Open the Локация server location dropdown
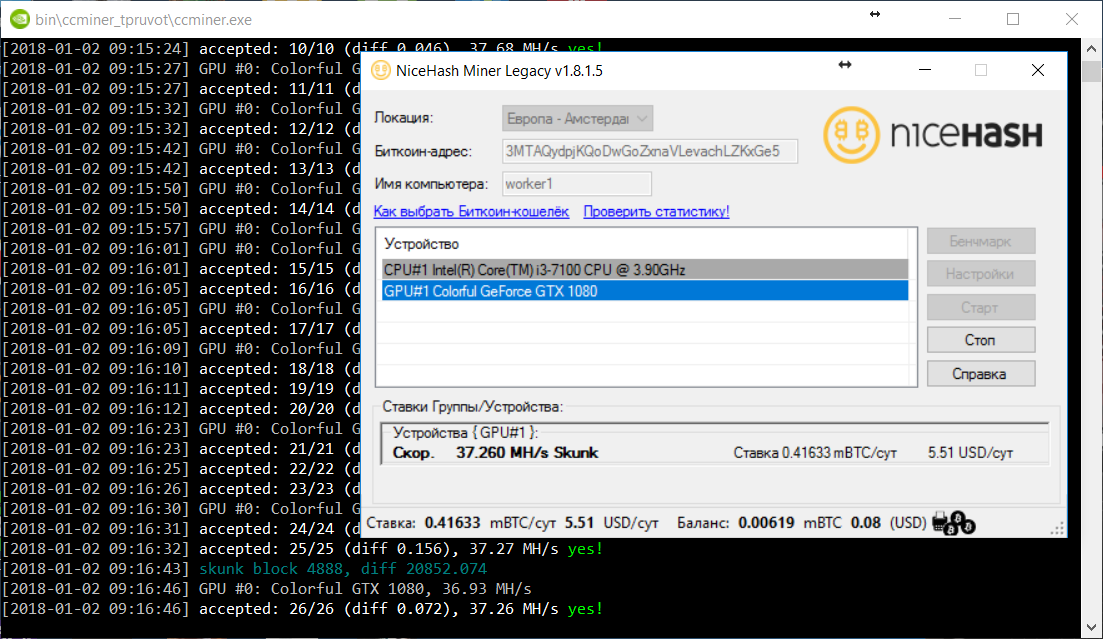1103x639 pixels. [577, 119]
